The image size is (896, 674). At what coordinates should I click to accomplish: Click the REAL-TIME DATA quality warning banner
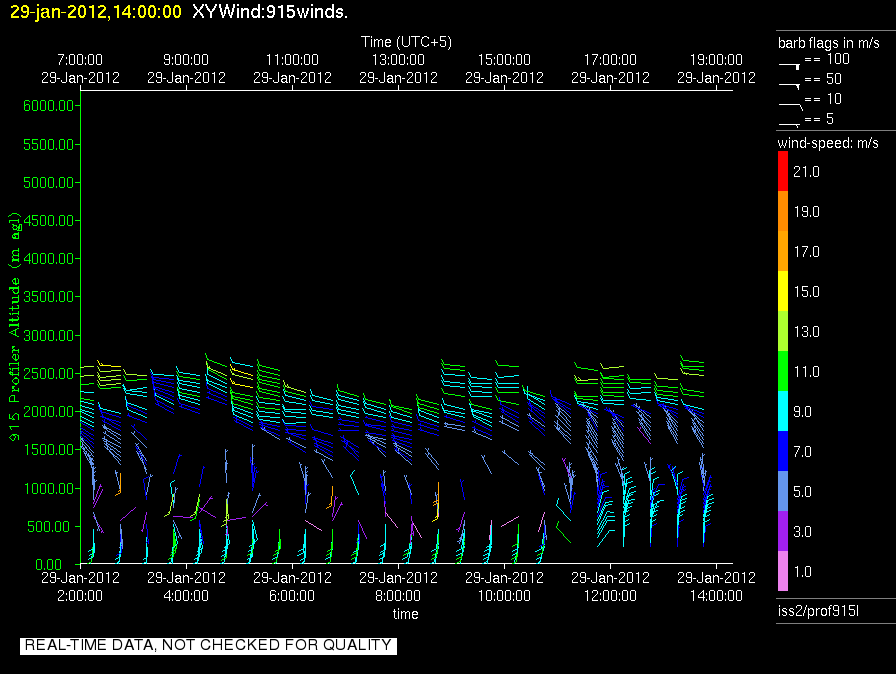point(208,646)
